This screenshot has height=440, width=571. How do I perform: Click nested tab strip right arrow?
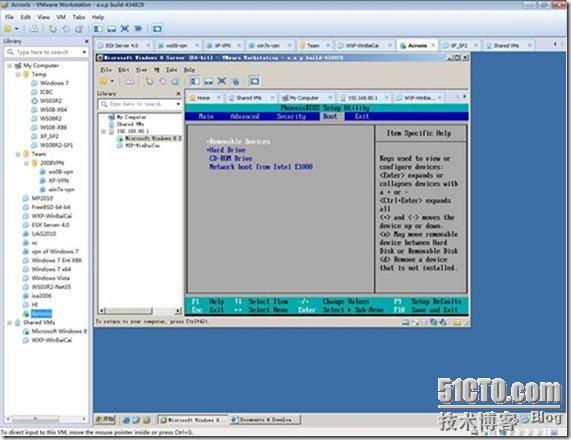464,97
